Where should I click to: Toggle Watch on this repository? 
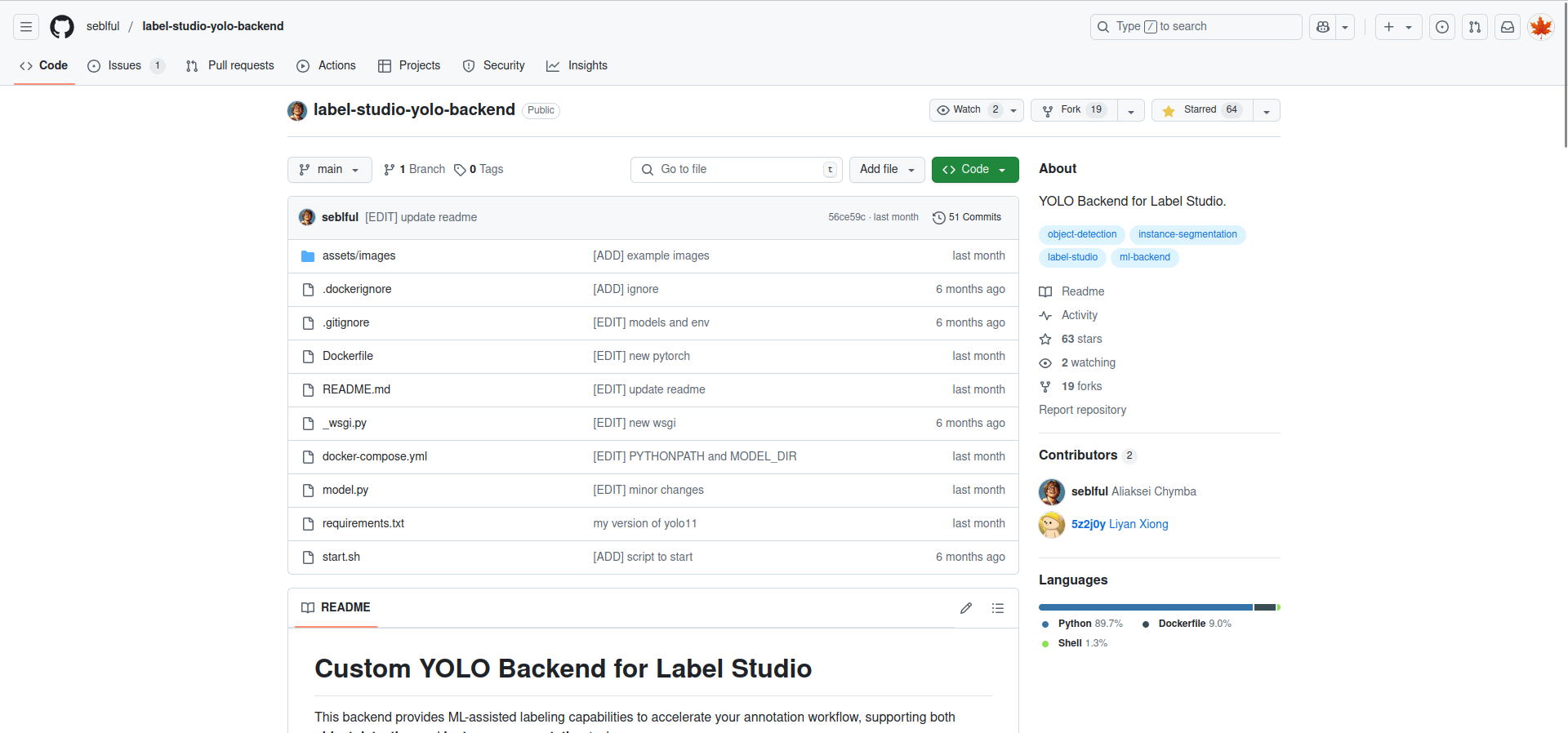pos(968,110)
